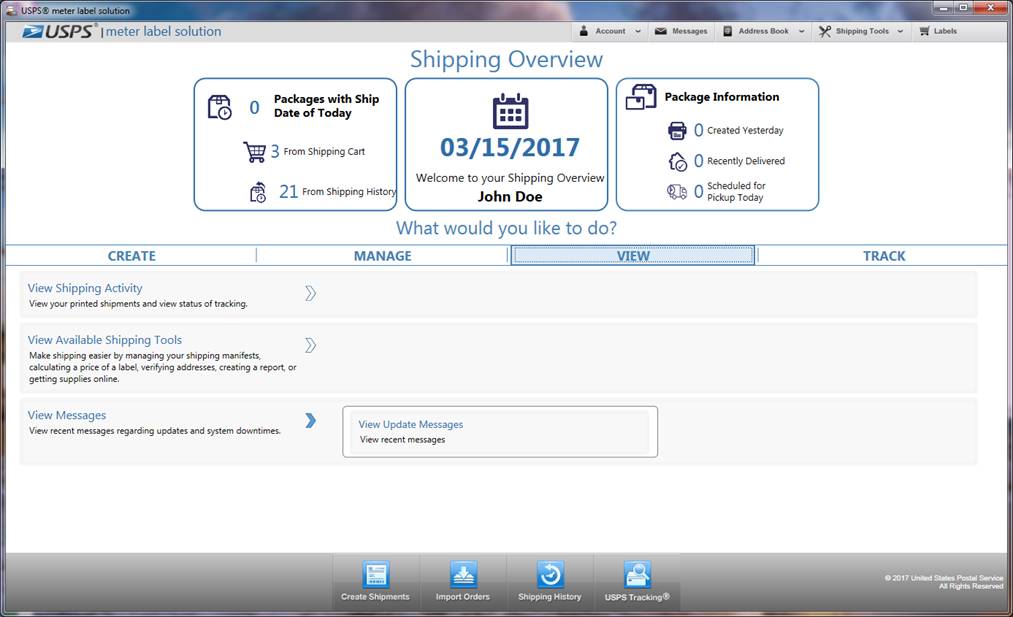Click the Account person icon
1013x617 pixels.
[x=583, y=31]
